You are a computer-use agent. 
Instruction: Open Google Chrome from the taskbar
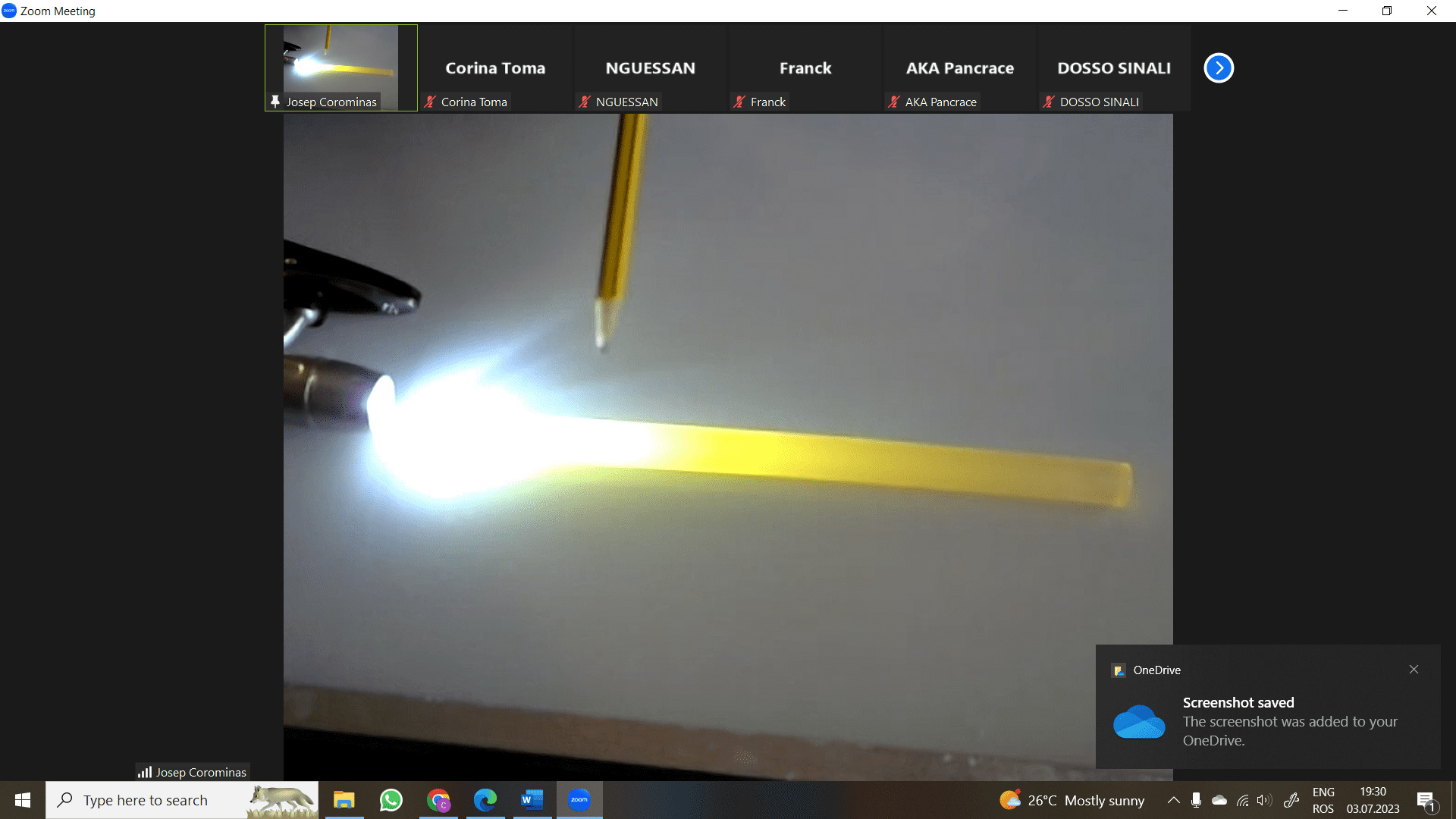(x=438, y=800)
